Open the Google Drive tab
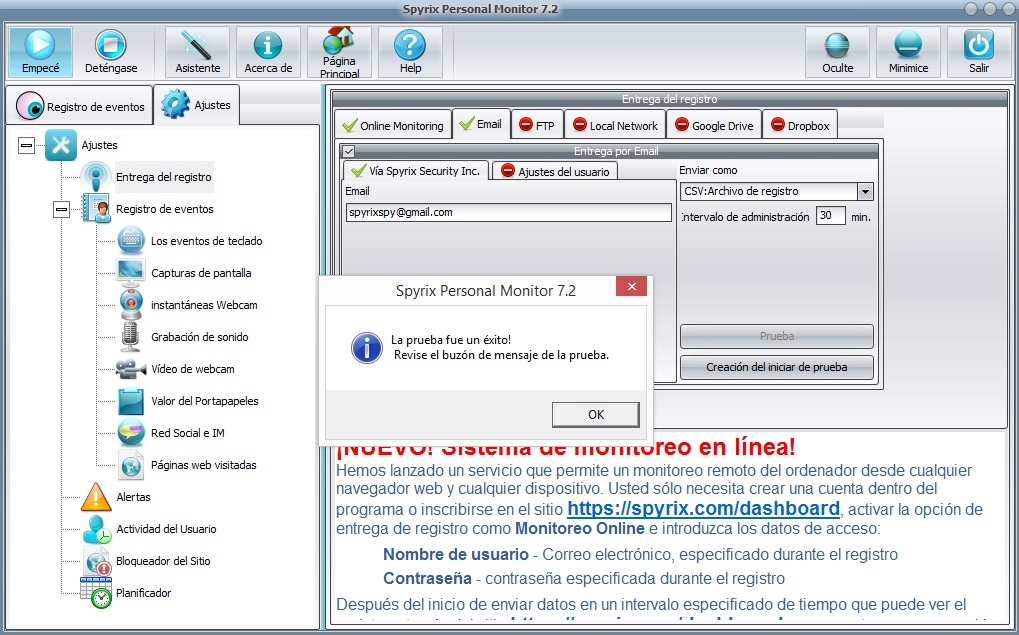This screenshot has width=1019, height=635. point(714,125)
